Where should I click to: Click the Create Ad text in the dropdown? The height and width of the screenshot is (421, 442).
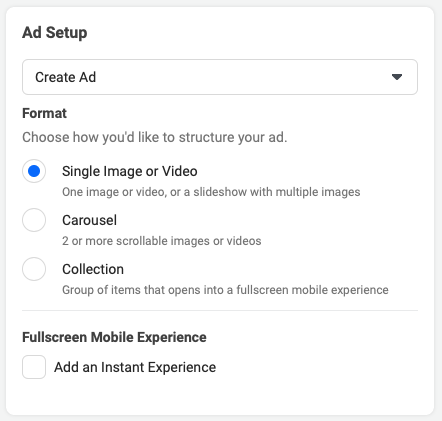coord(66,77)
